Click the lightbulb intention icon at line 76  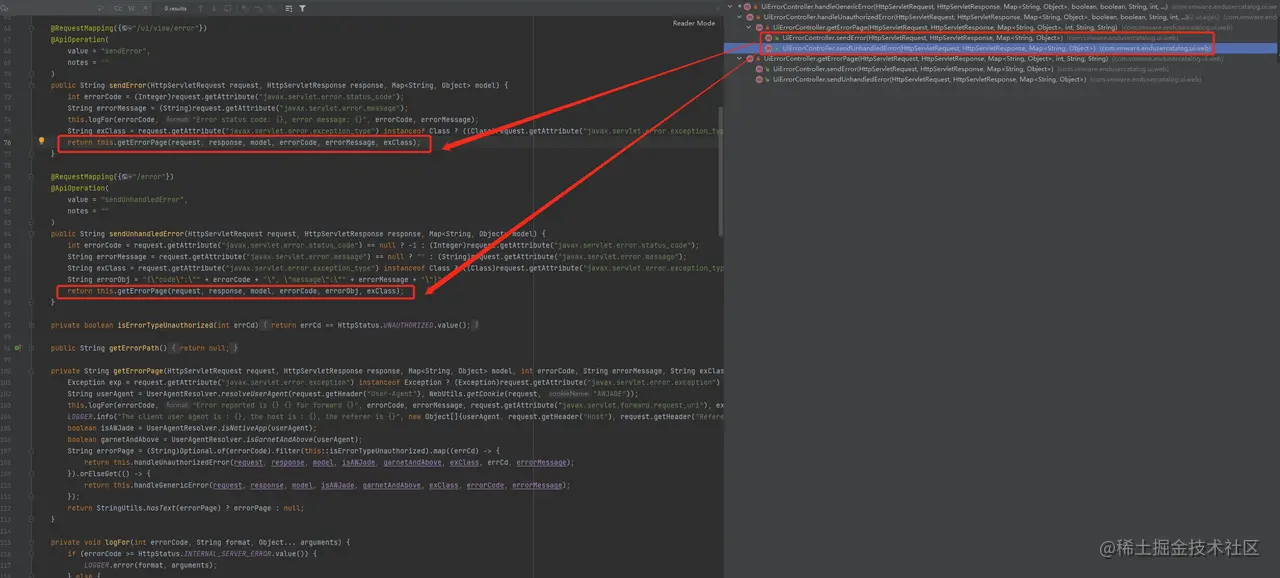click(41, 143)
